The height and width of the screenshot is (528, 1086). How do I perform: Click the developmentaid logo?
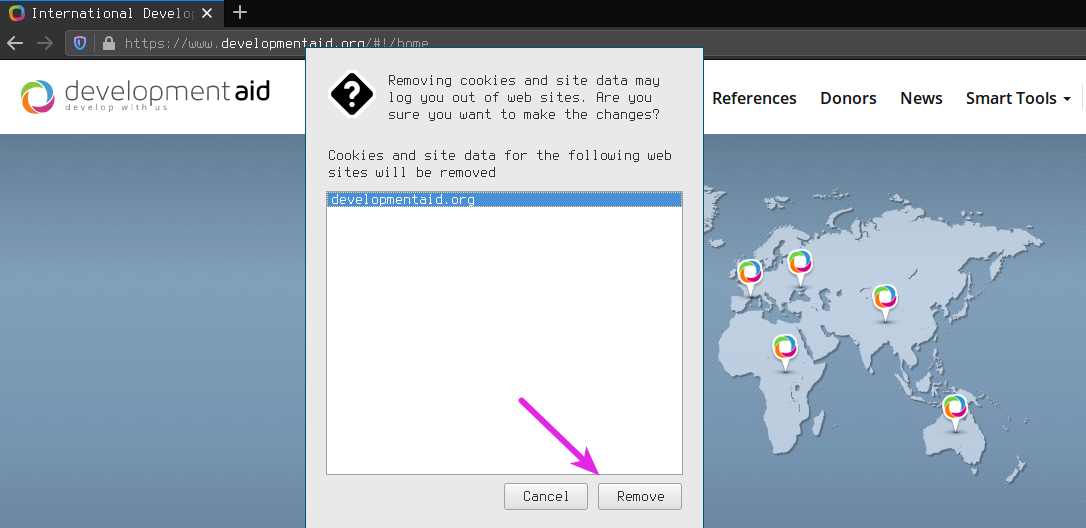point(146,96)
